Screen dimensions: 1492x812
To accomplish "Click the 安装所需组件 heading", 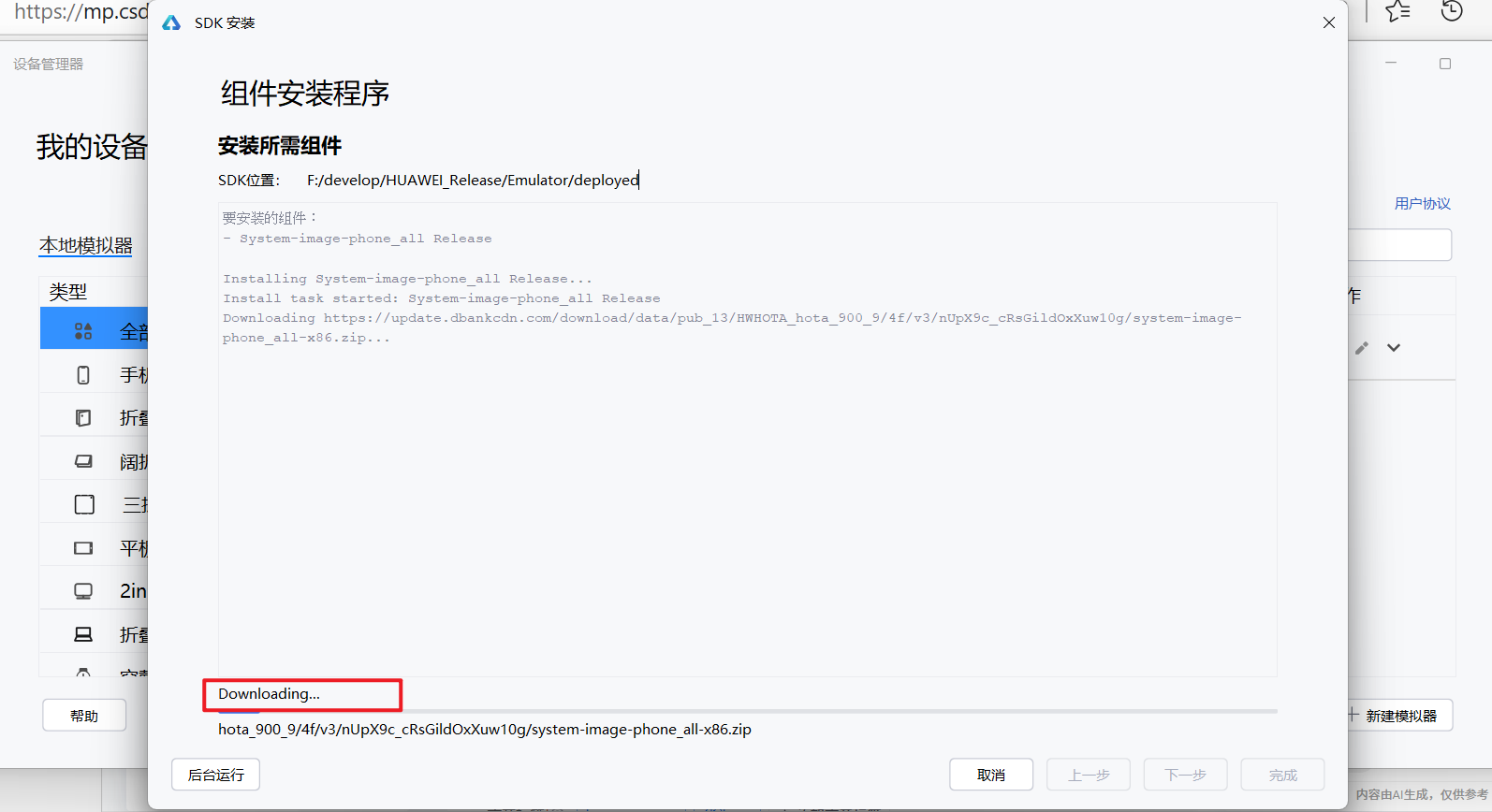I will (x=280, y=146).
